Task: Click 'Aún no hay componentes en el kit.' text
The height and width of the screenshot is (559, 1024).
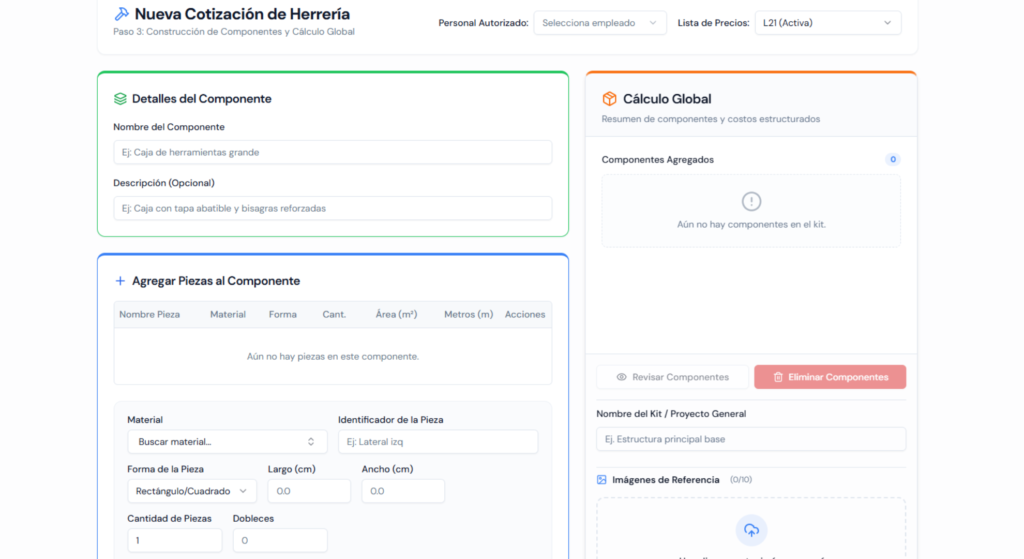Action: pyautogui.click(x=751, y=224)
